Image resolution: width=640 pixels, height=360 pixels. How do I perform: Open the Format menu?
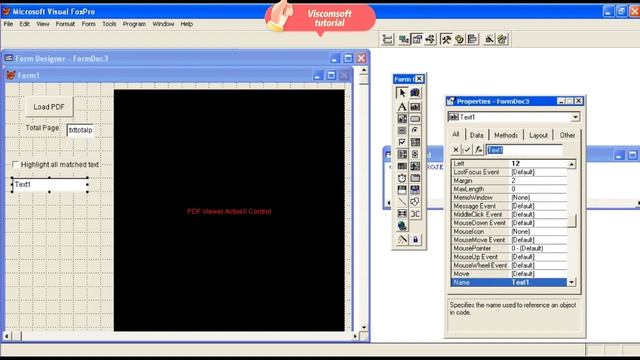(65, 24)
